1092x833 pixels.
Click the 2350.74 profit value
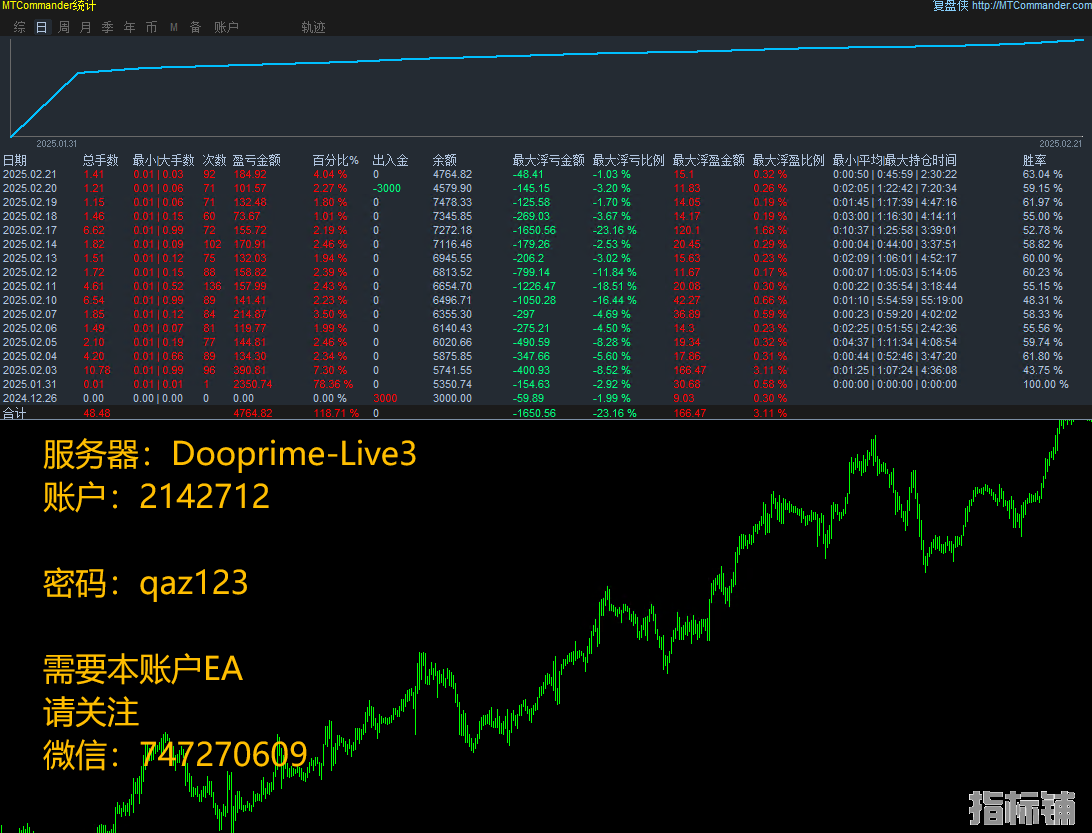(253, 384)
